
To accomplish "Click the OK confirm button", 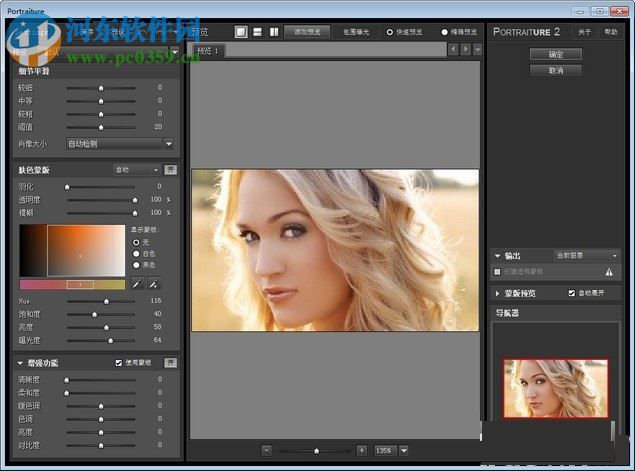I will point(556,54).
